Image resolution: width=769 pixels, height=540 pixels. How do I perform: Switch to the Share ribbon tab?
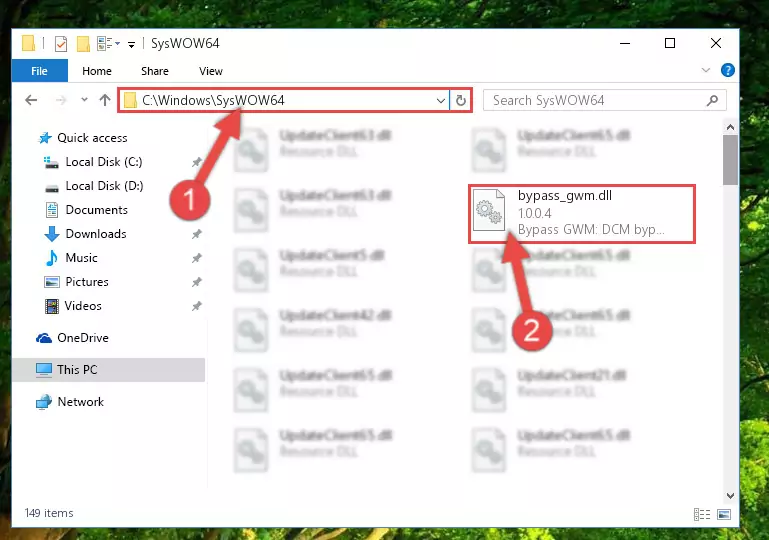[154, 71]
